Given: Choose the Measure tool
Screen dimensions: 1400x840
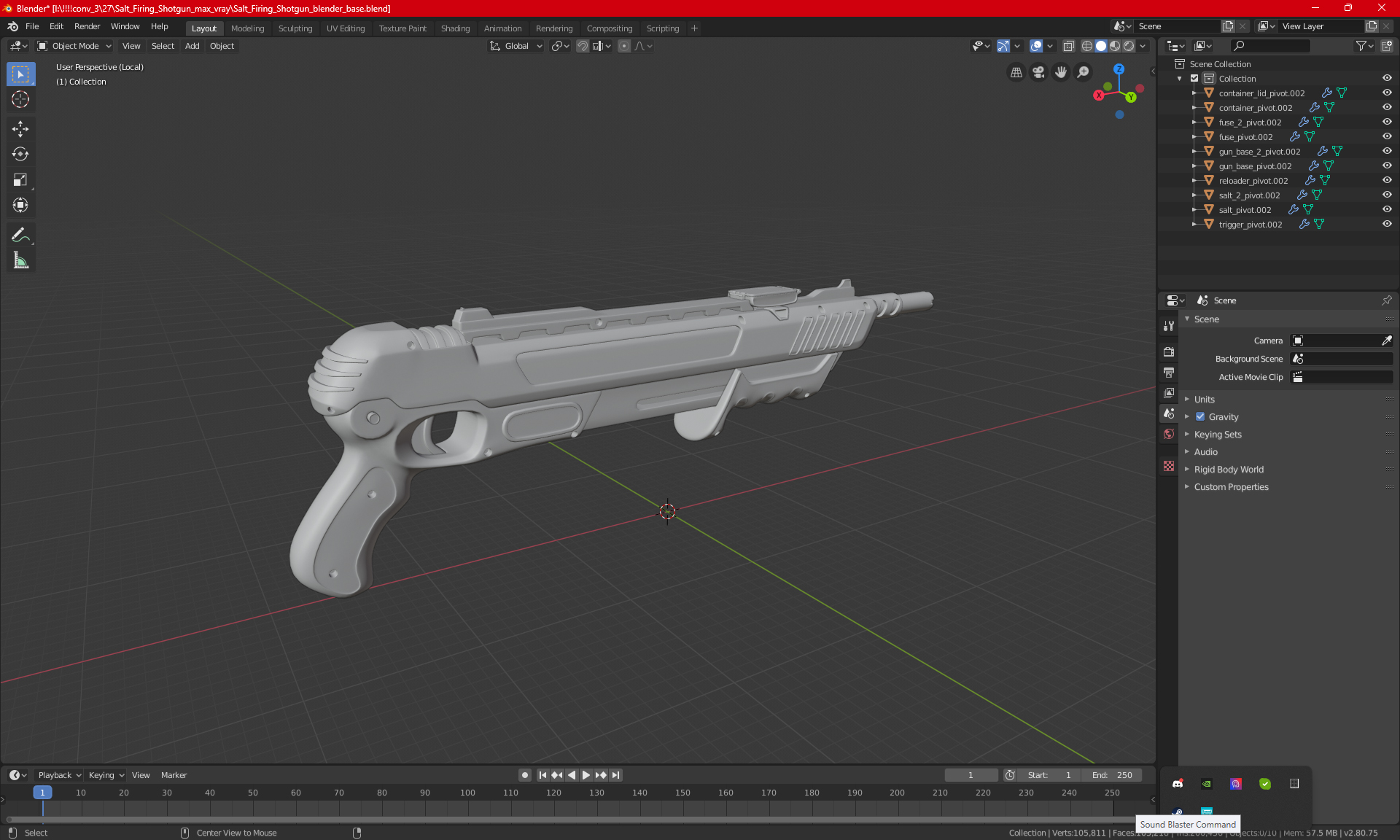Looking at the screenshot, I should 20,260.
